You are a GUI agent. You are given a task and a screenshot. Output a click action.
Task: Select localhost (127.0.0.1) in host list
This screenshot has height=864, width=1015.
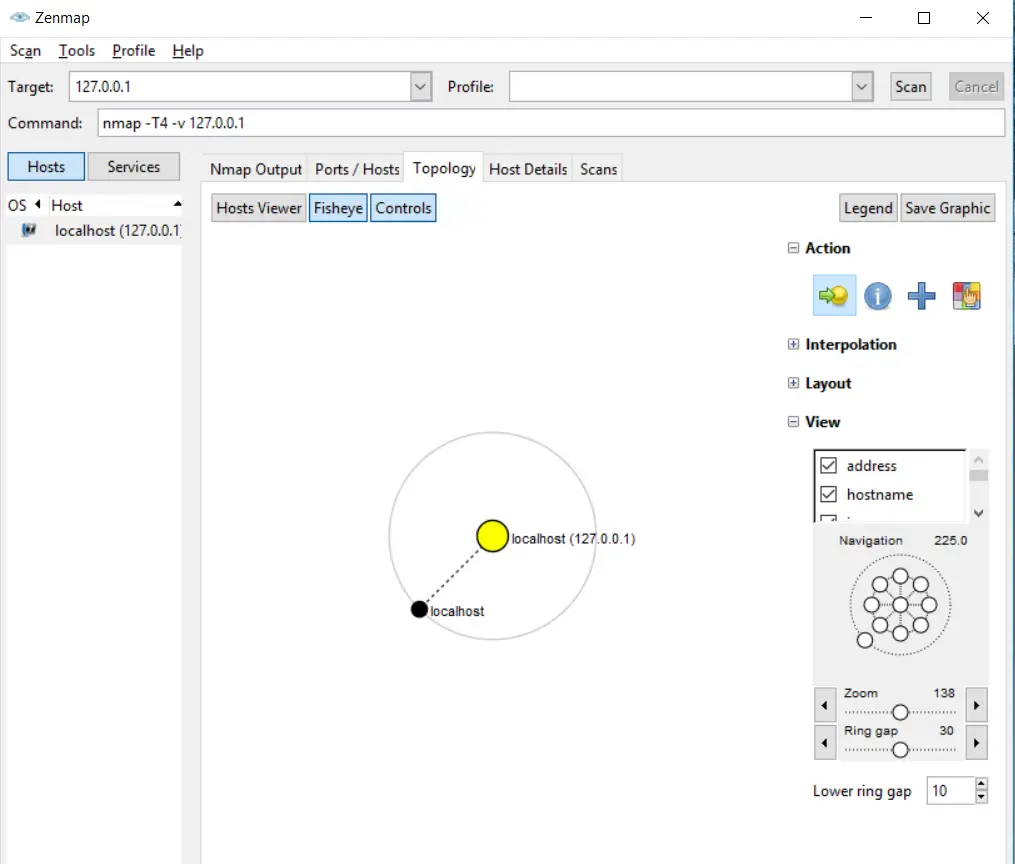pos(95,230)
